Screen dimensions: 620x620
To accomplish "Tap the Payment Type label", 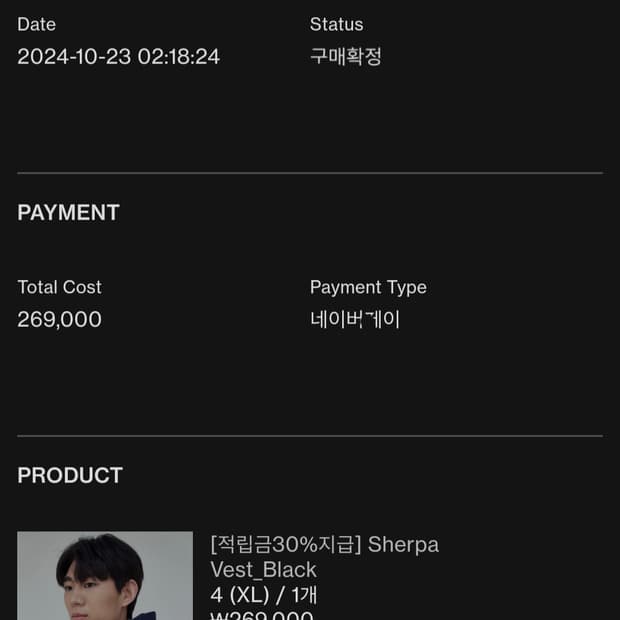I will pyautogui.click(x=368, y=287).
